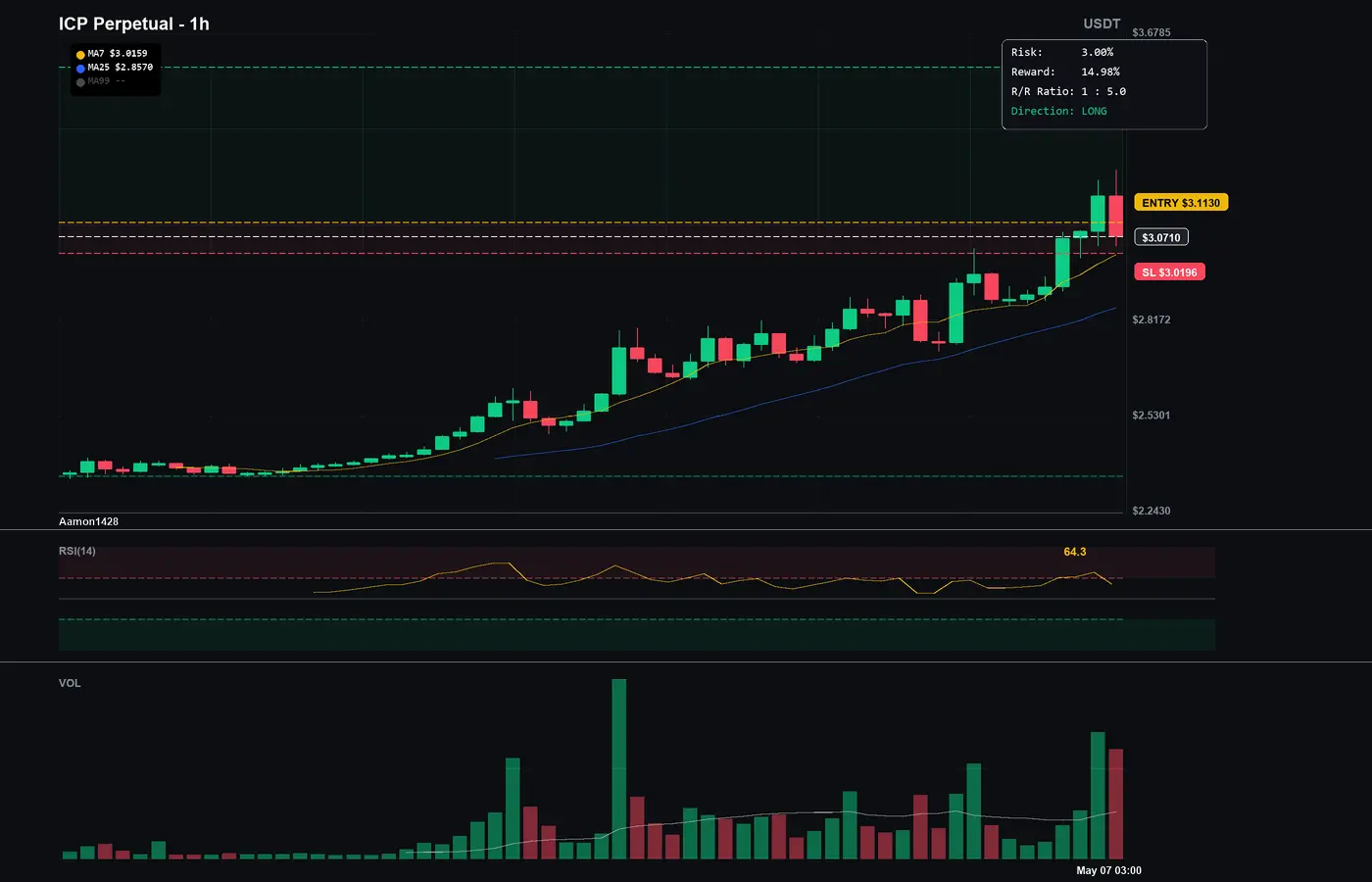Click the red SL $3.0196 price tag

tap(1169, 272)
